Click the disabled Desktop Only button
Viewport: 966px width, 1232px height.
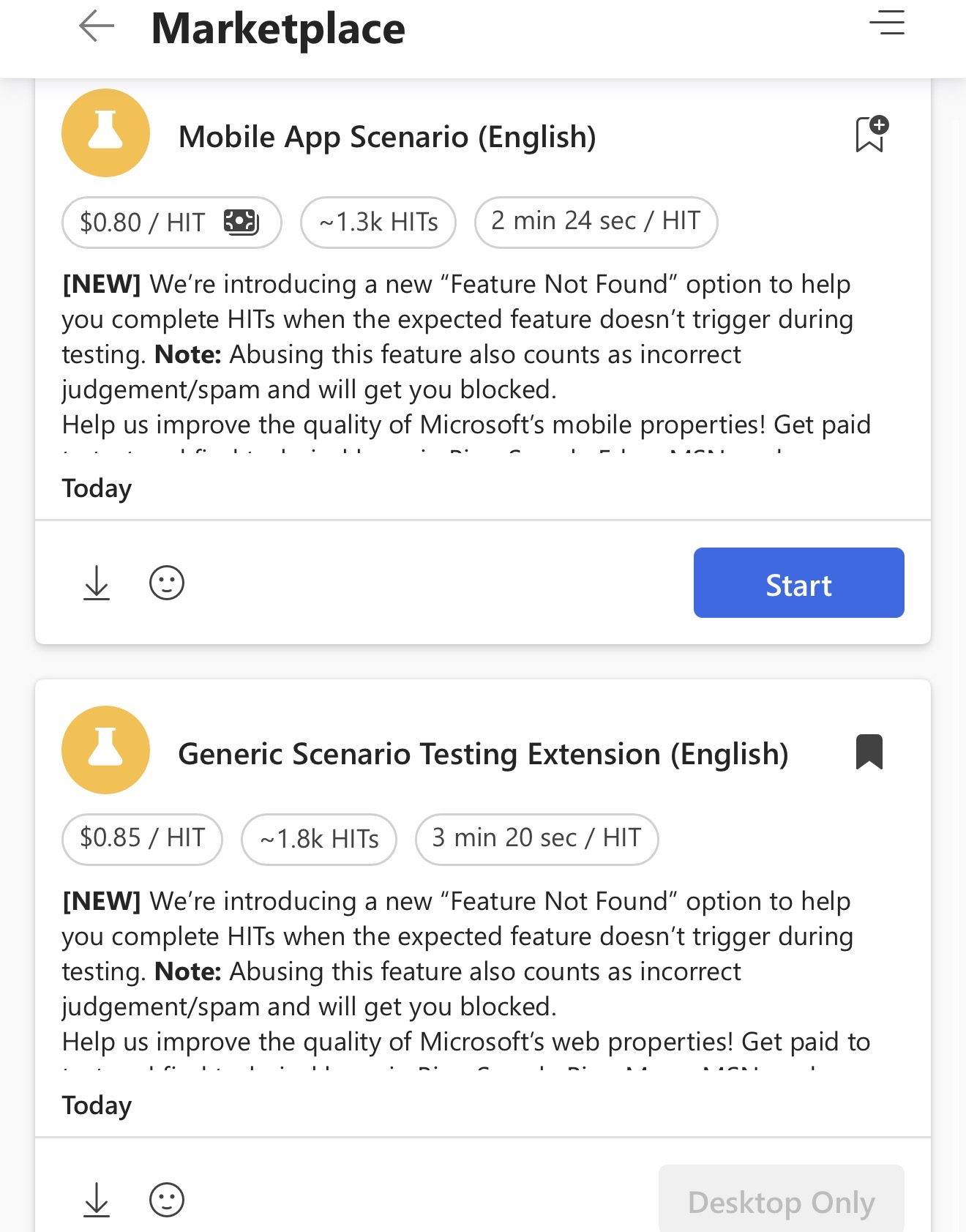pyautogui.click(x=781, y=1199)
